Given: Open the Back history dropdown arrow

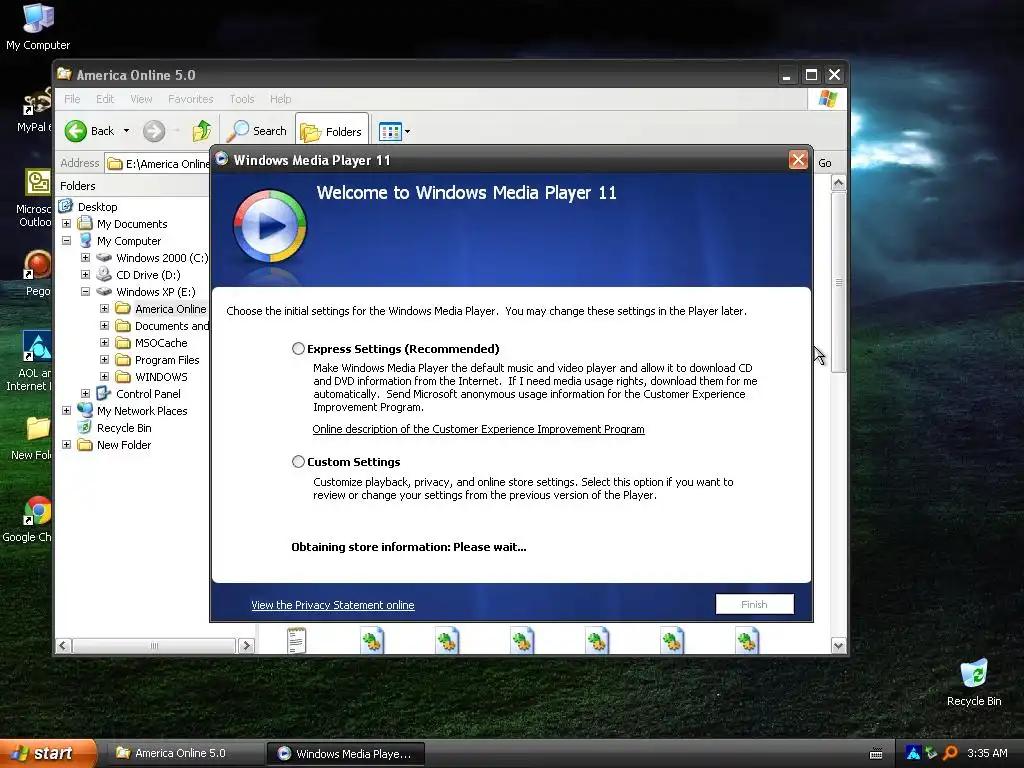Looking at the screenshot, I should 126,131.
